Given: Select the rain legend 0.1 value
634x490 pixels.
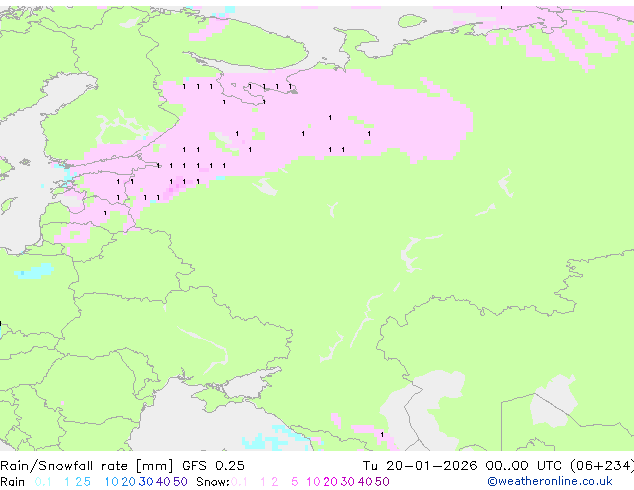Looking at the screenshot, I should point(43,482).
